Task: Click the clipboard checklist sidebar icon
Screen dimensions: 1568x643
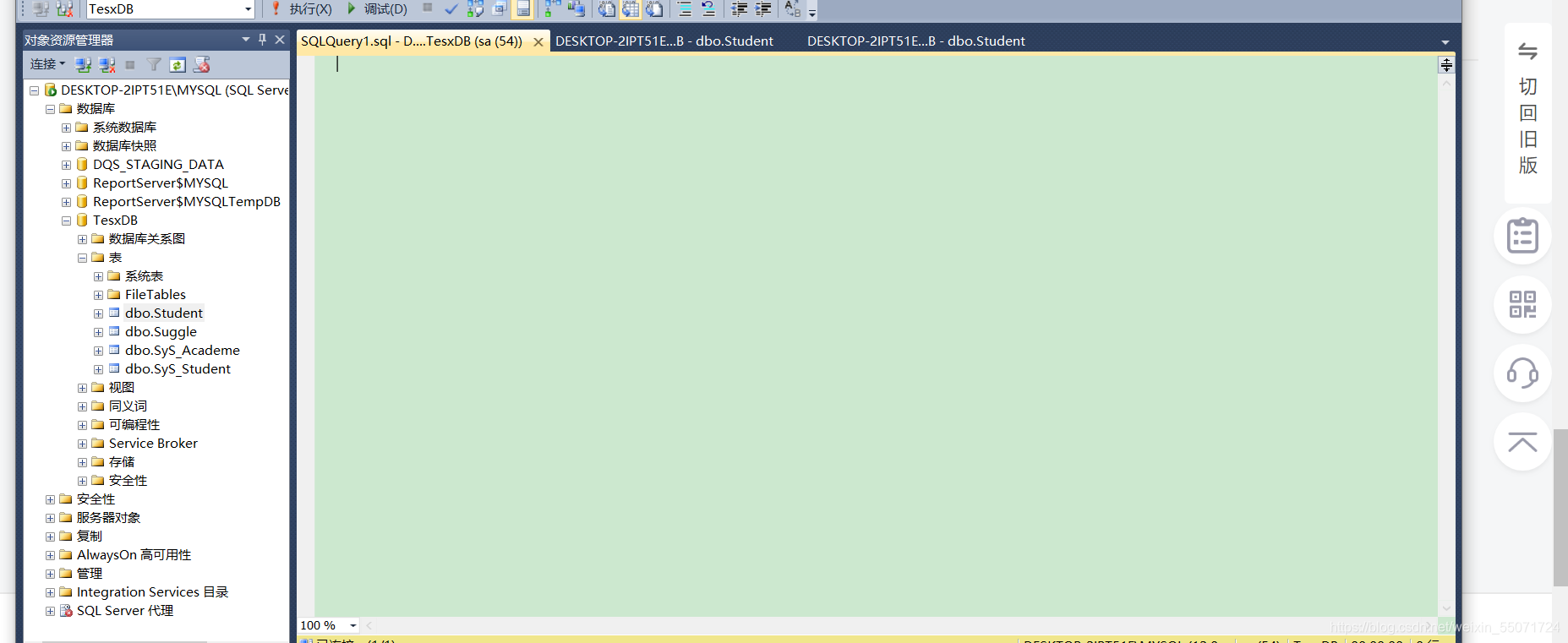Action: pyautogui.click(x=1522, y=236)
